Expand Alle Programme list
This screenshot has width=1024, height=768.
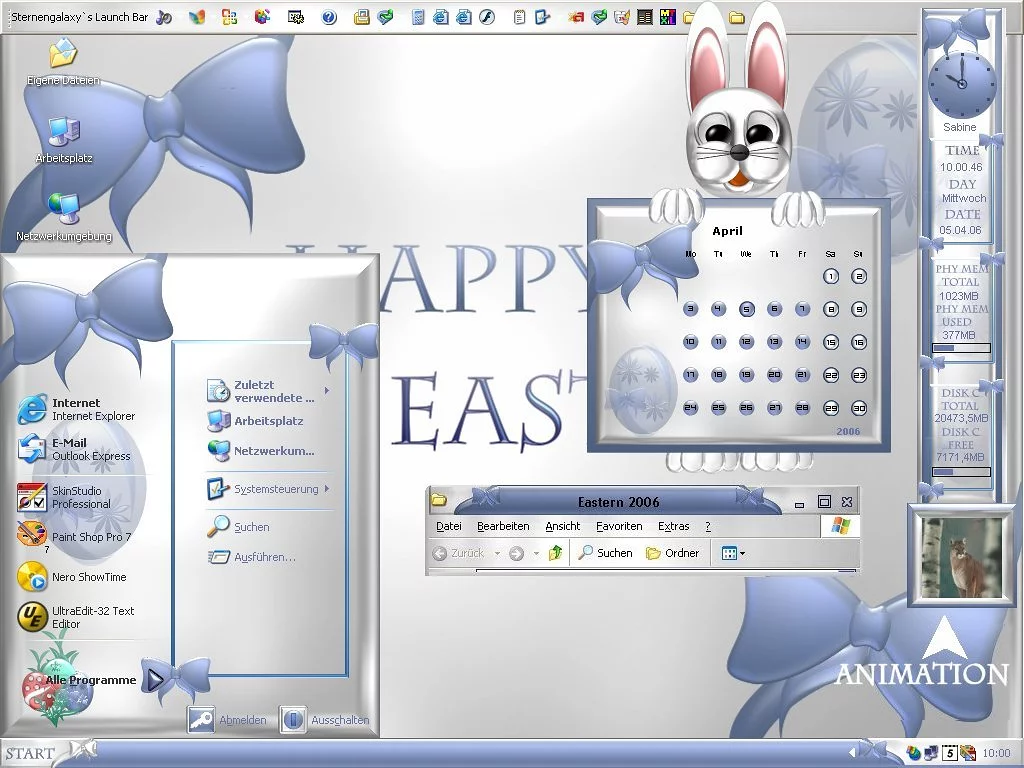click(92, 680)
